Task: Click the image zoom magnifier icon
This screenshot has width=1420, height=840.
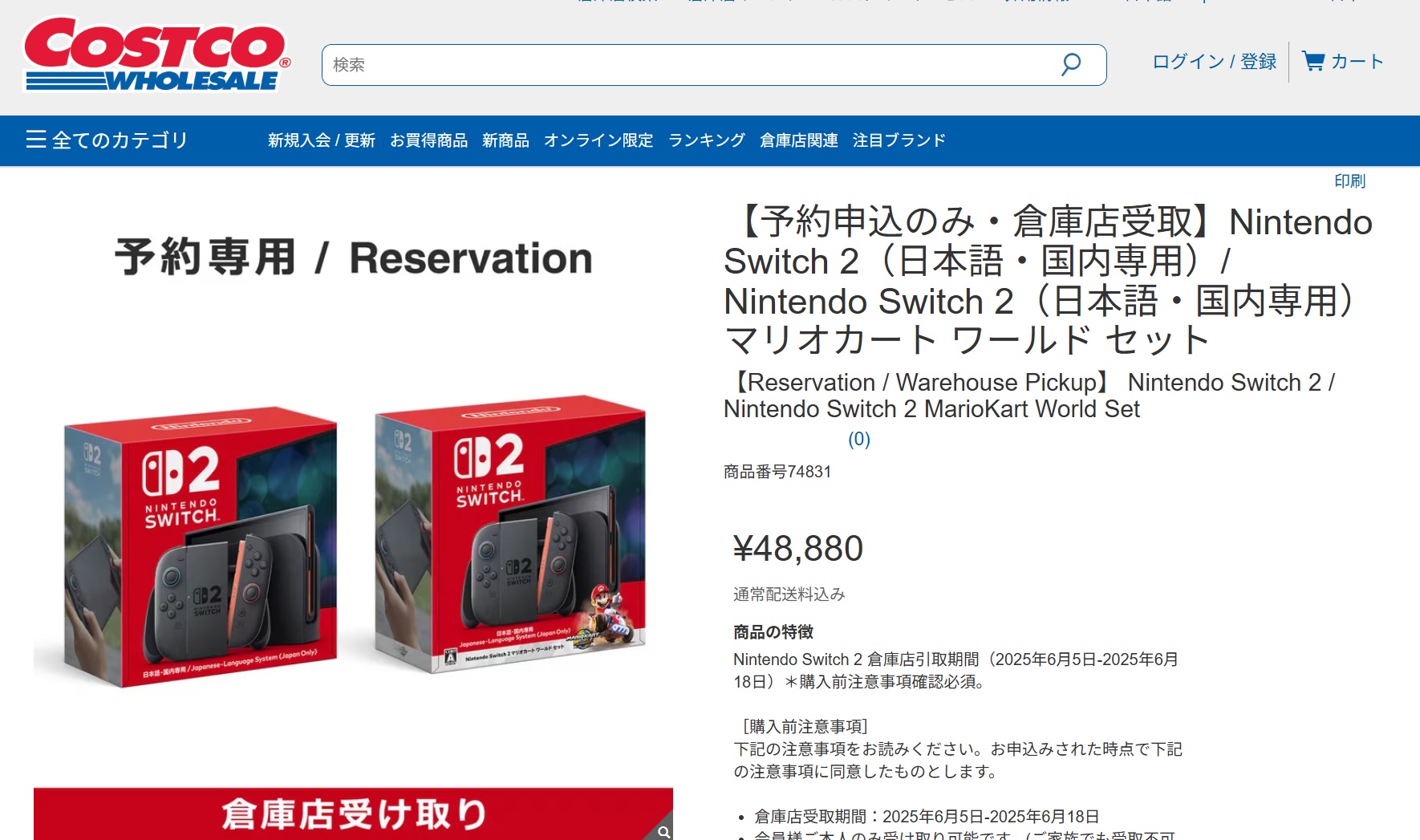Action: (x=663, y=831)
